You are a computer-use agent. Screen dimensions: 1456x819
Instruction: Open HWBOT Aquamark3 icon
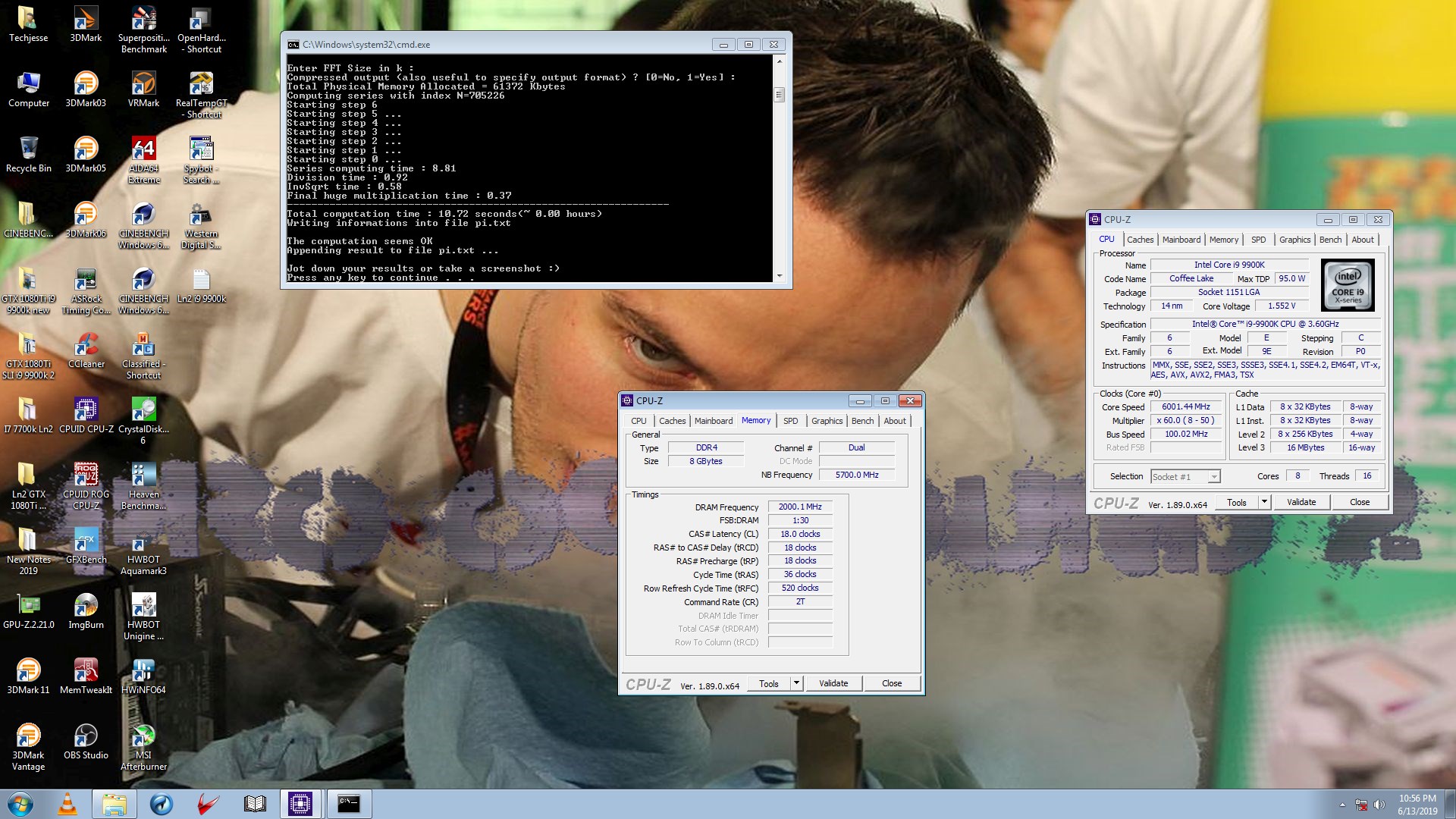(143, 551)
